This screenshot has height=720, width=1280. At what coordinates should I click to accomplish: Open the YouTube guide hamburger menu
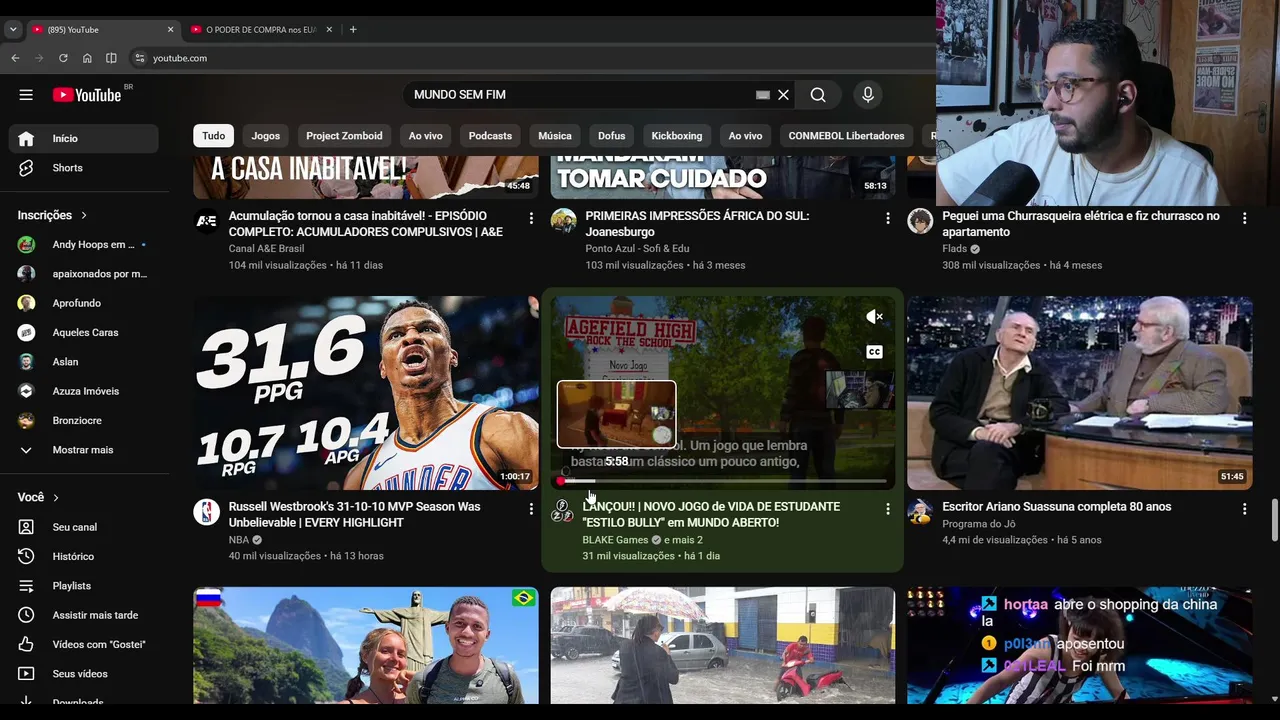click(26, 95)
